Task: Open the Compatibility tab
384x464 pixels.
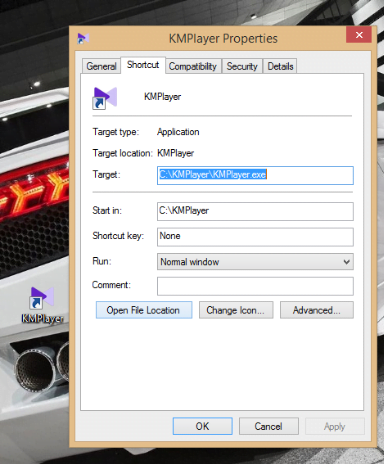Action: [x=193, y=66]
